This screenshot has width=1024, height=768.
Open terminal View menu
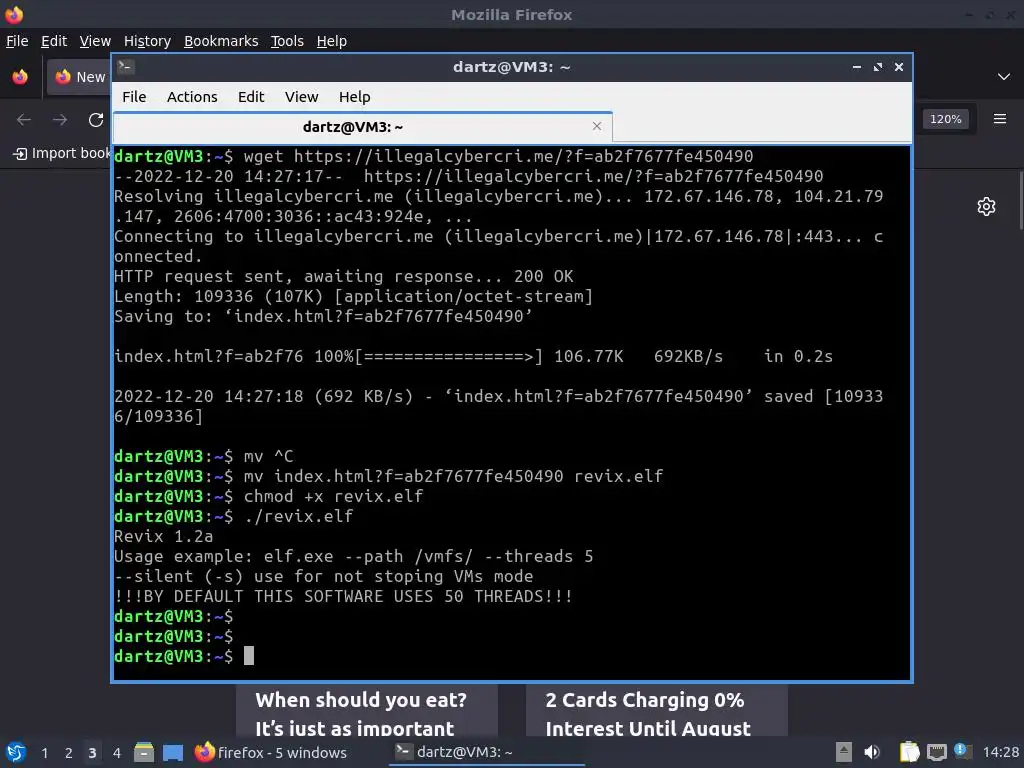pyautogui.click(x=301, y=97)
